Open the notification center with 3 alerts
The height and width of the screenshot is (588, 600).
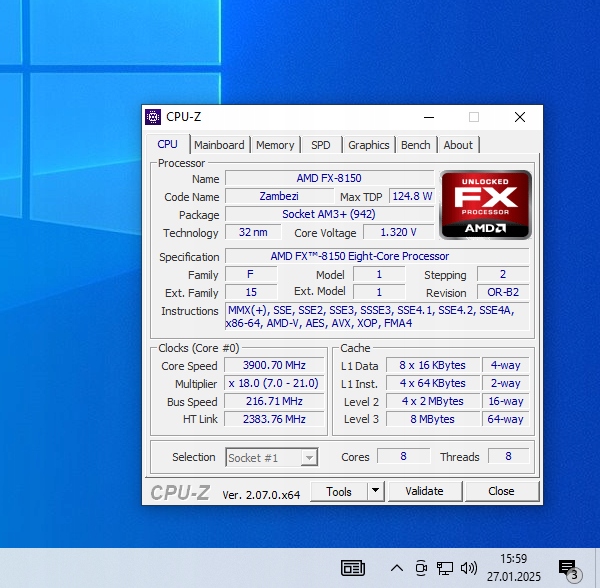click(568, 568)
